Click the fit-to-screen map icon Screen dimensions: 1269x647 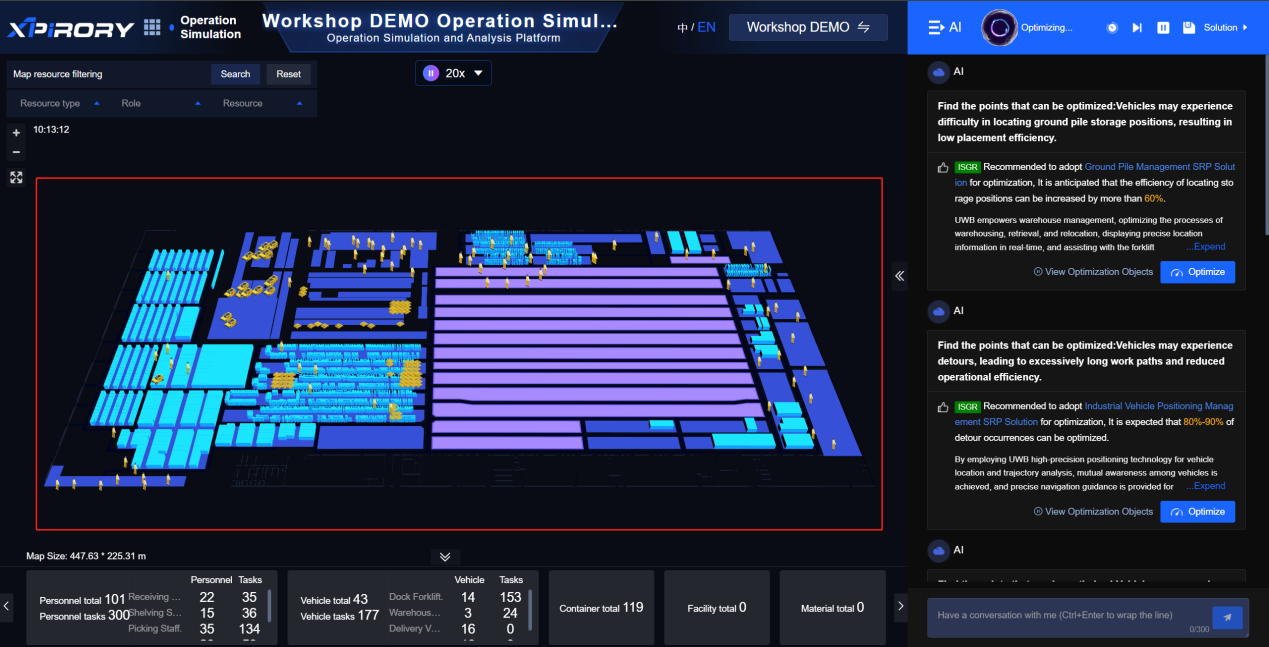tap(16, 177)
